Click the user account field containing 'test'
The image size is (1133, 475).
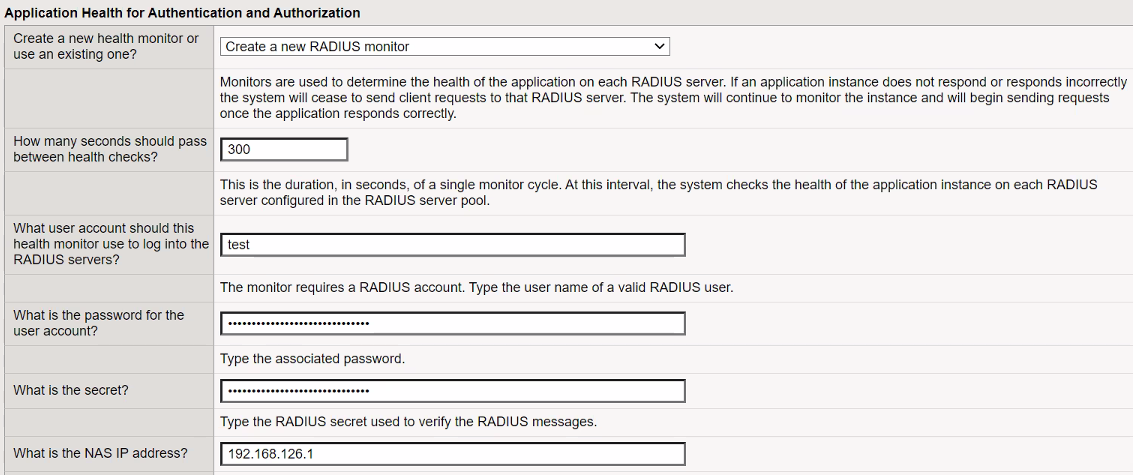pos(452,245)
